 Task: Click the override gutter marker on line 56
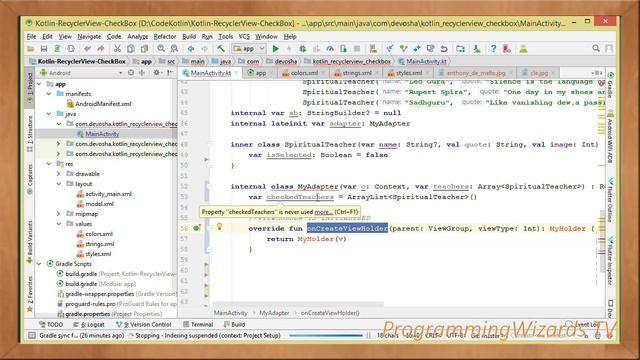coord(197,228)
